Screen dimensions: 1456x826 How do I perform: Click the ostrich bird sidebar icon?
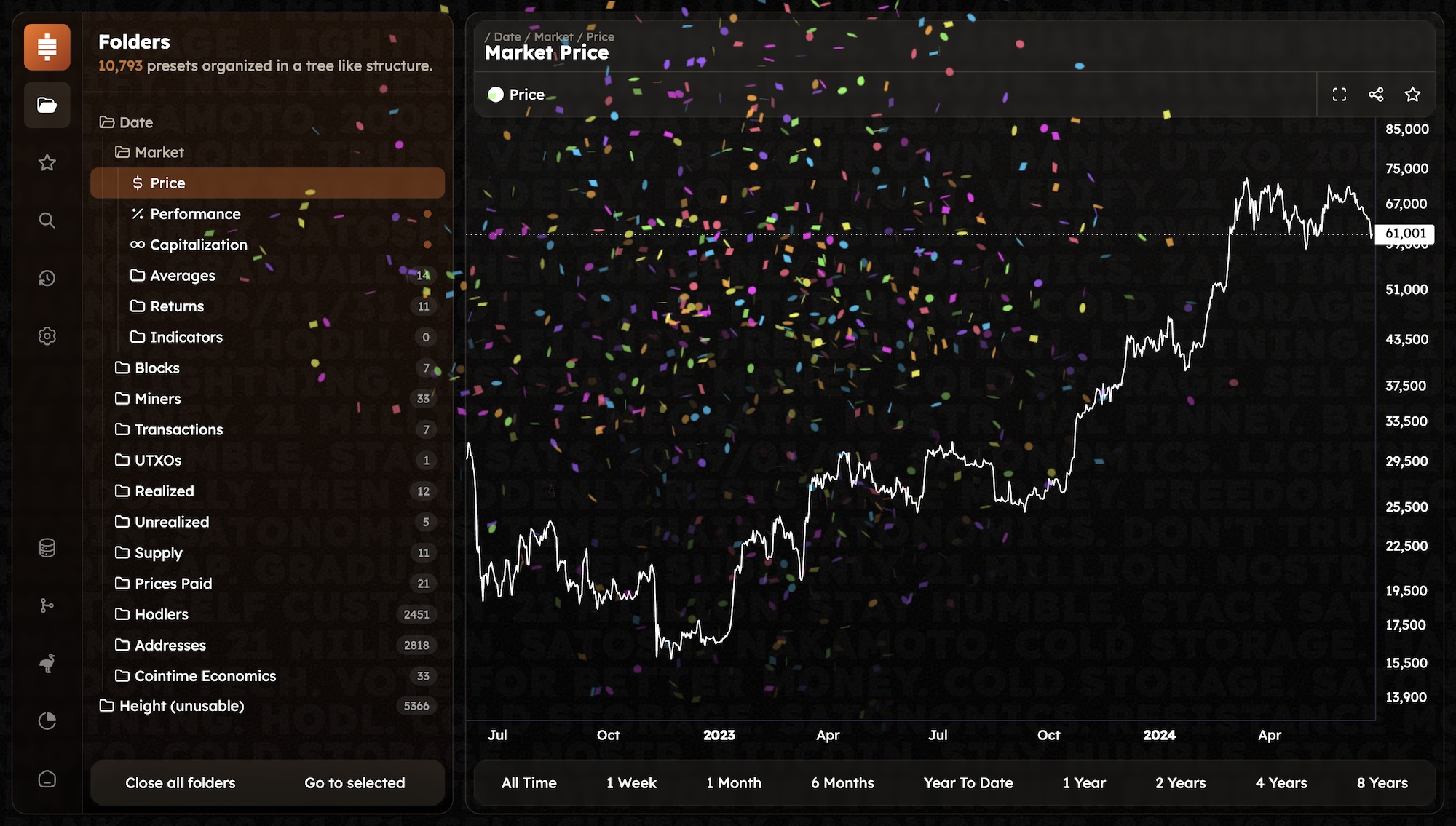tap(47, 663)
